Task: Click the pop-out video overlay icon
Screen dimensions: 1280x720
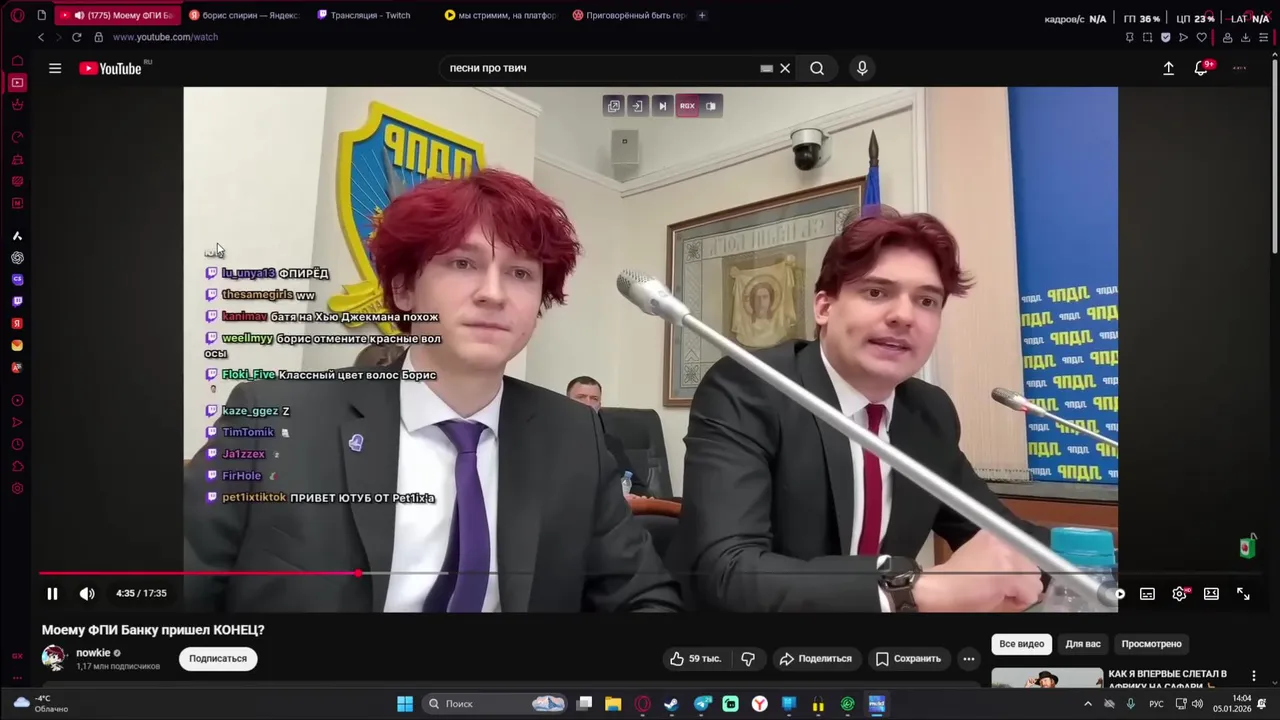Action: click(613, 106)
